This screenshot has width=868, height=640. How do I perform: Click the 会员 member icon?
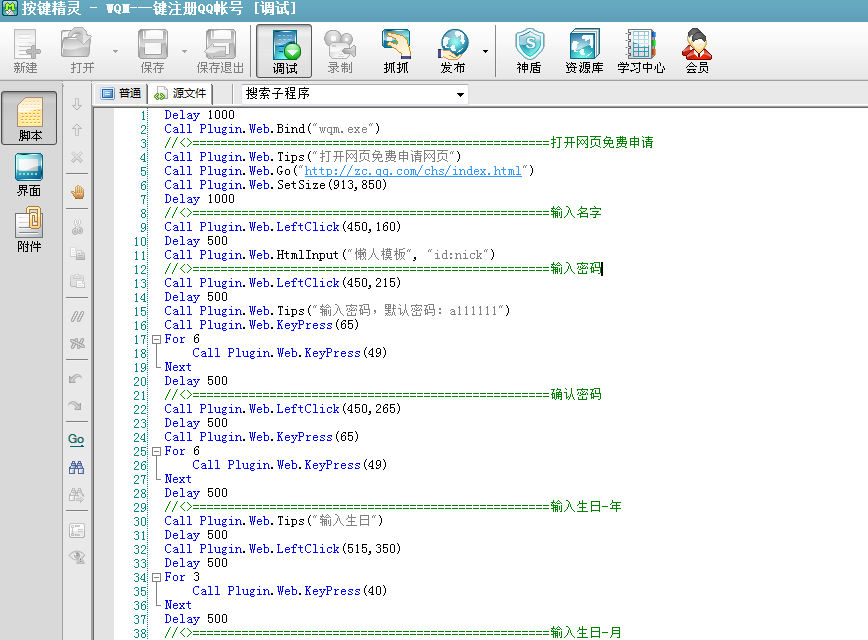(x=697, y=50)
